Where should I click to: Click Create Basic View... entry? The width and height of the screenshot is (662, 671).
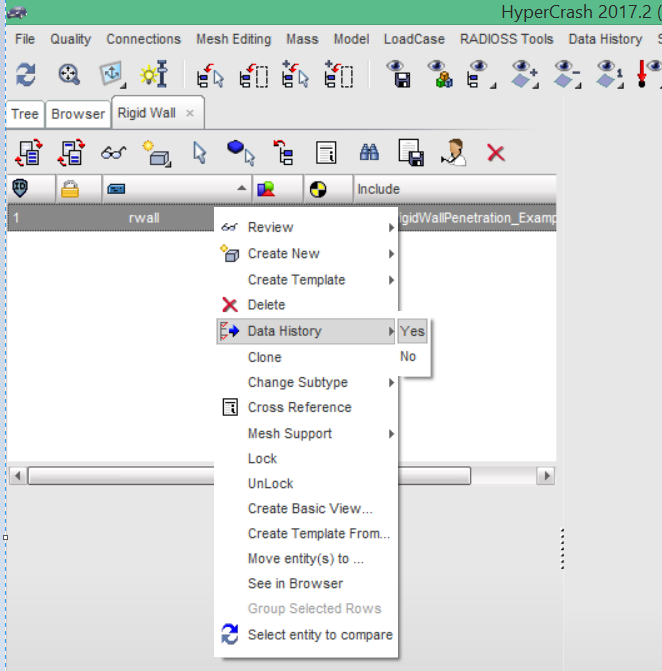(x=306, y=508)
